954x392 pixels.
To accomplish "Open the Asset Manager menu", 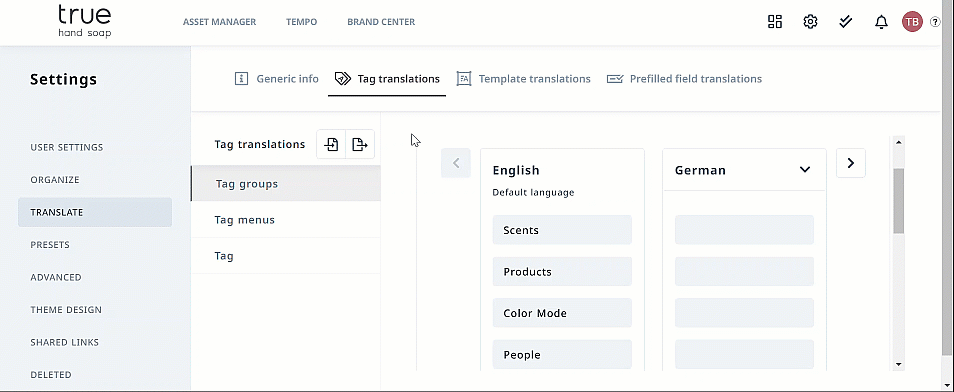I will [x=220, y=22].
